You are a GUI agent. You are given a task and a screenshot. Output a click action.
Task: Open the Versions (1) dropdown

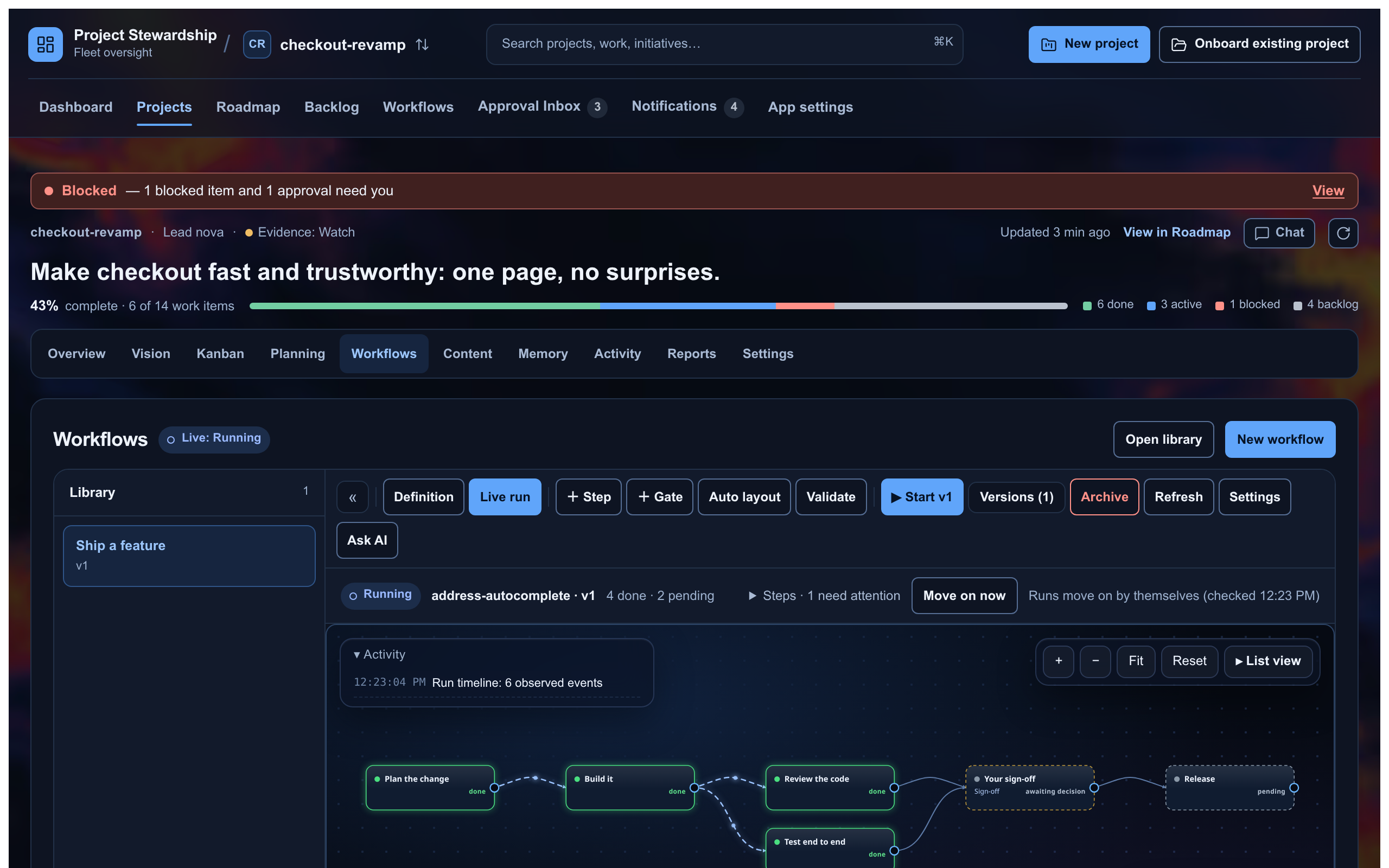[1016, 496]
